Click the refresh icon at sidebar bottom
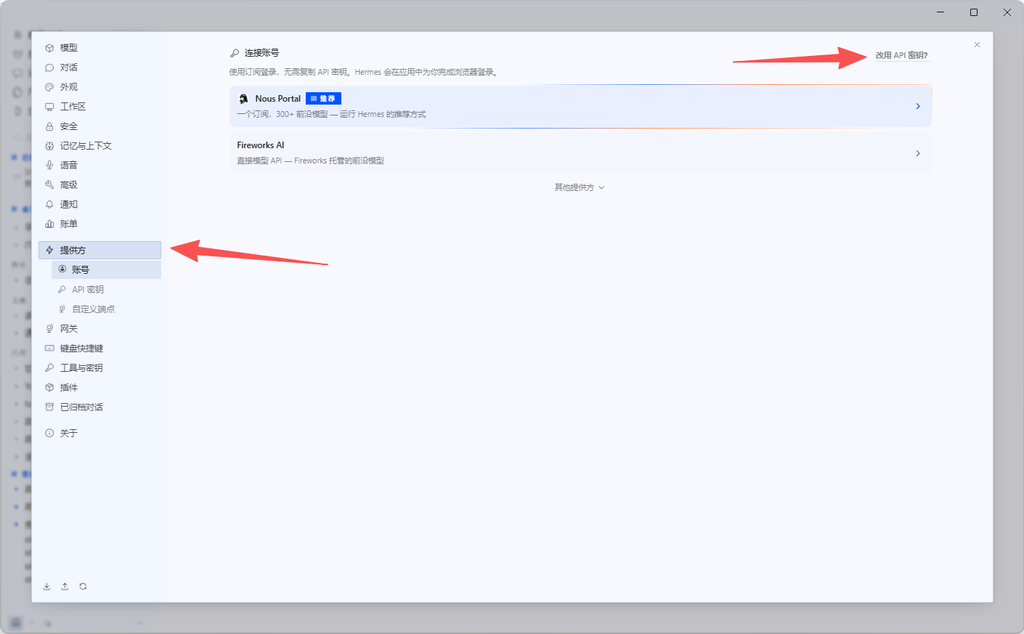Image resolution: width=1024 pixels, height=634 pixels. 83,586
